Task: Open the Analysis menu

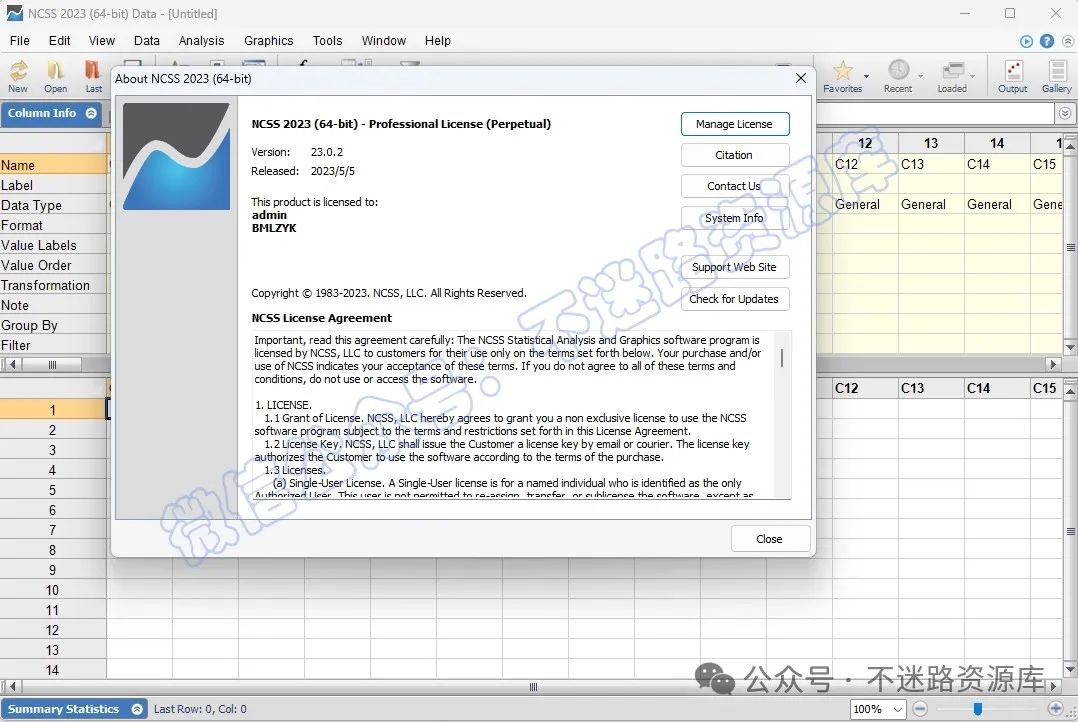Action: click(201, 41)
